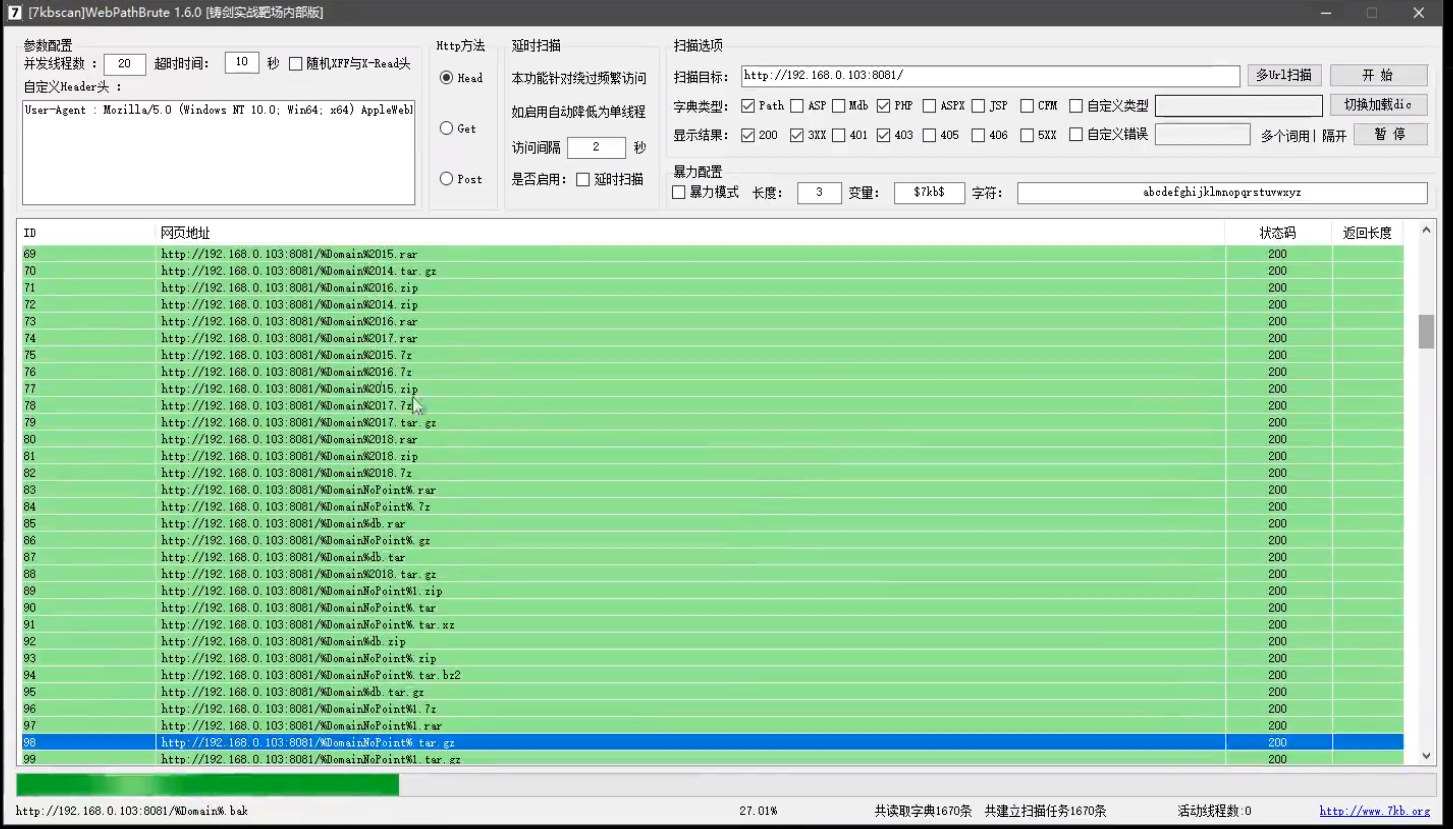The width and height of the screenshot is (1453, 829).
Task: Select row 91 %DomainNoPoint%.tar.xz
Action: [712, 625]
